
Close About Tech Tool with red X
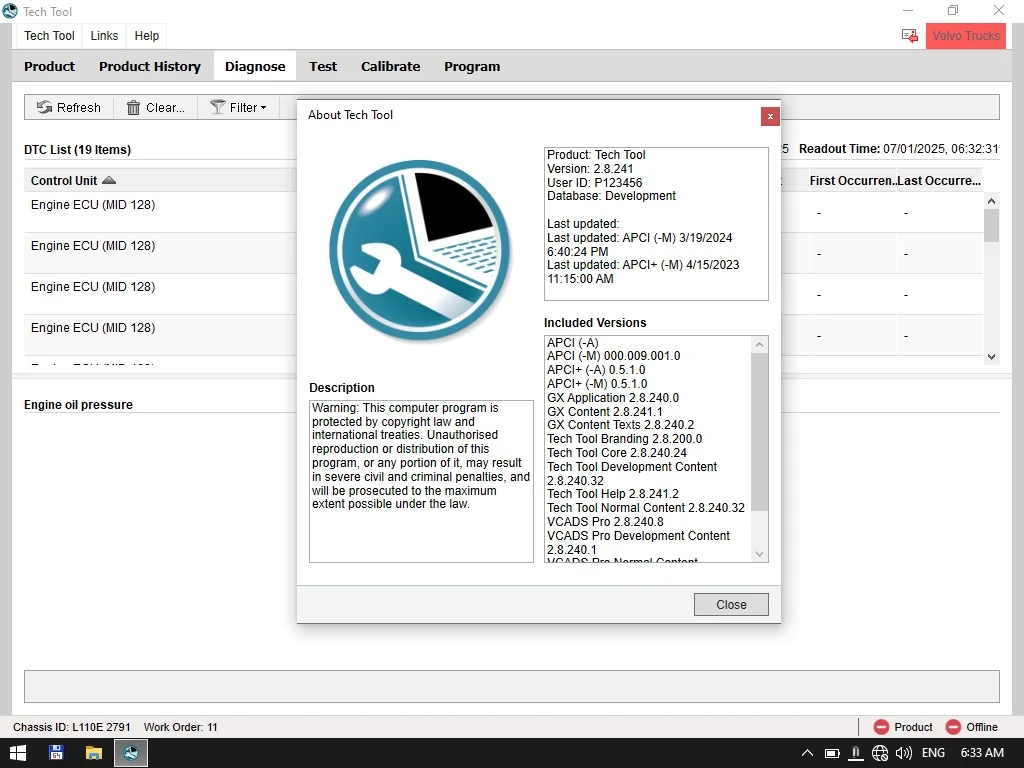pyautogui.click(x=770, y=116)
